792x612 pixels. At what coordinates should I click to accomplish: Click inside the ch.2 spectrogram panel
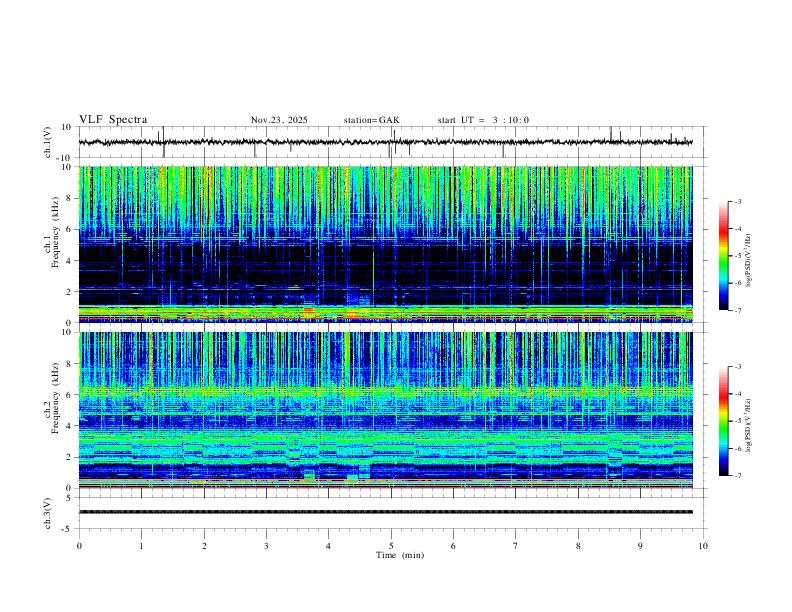click(x=385, y=410)
